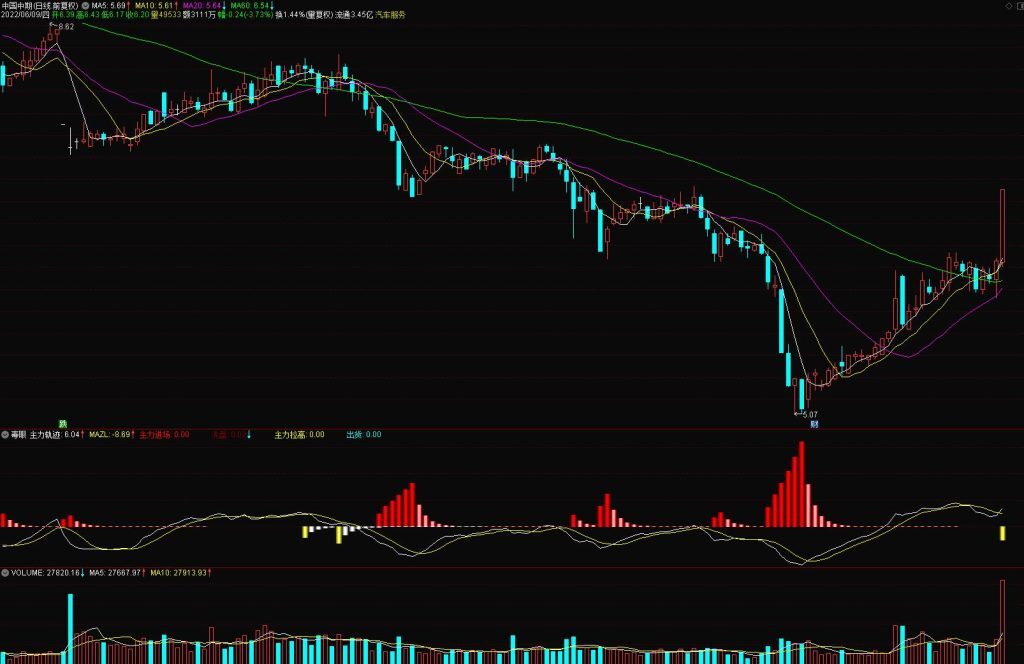The width and height of the screenshot is (1024, 664).
Task: Click the VOLUME indicator label
Action: point(26,573)
